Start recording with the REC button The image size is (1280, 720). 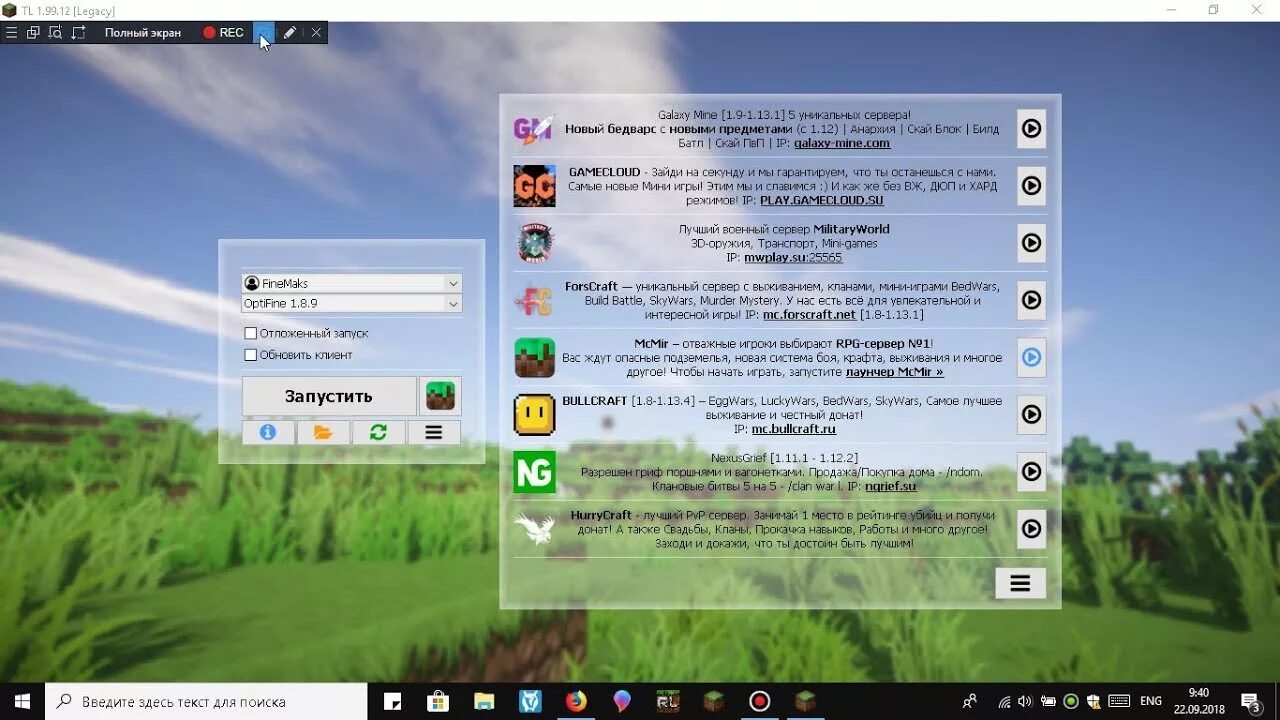point(223,33)
